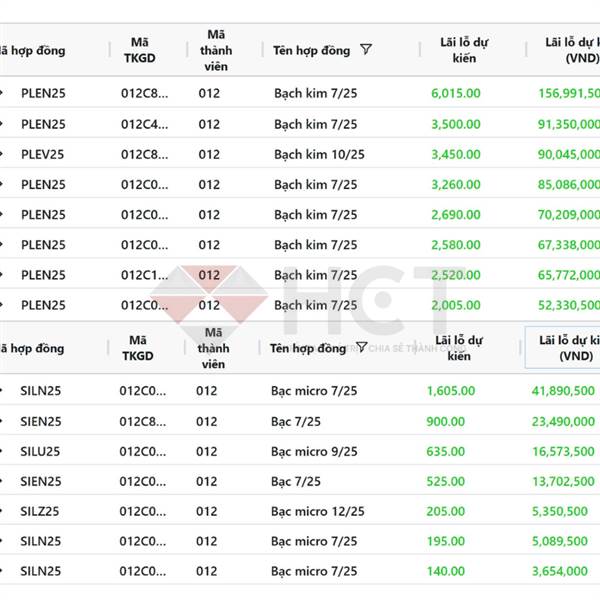Click VND amount 5,089,500
600x600 pixels.
(560, 541)
